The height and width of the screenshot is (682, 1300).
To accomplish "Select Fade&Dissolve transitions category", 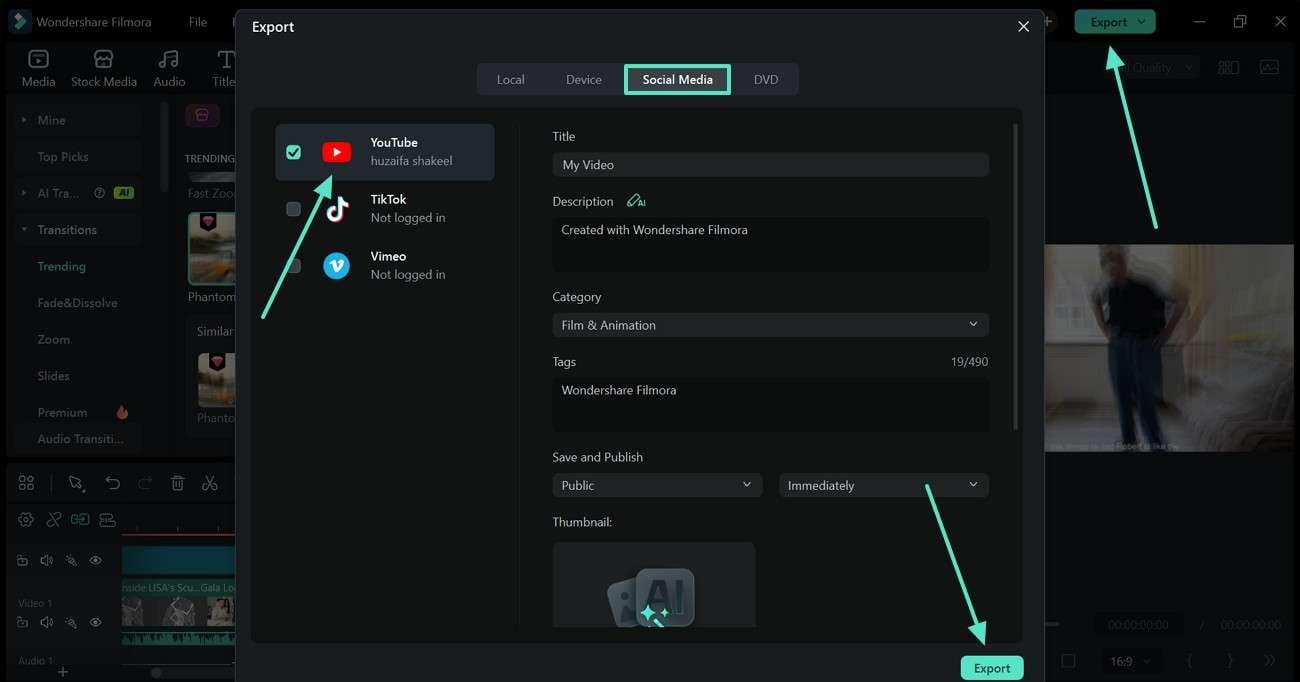I will point(77,303).
